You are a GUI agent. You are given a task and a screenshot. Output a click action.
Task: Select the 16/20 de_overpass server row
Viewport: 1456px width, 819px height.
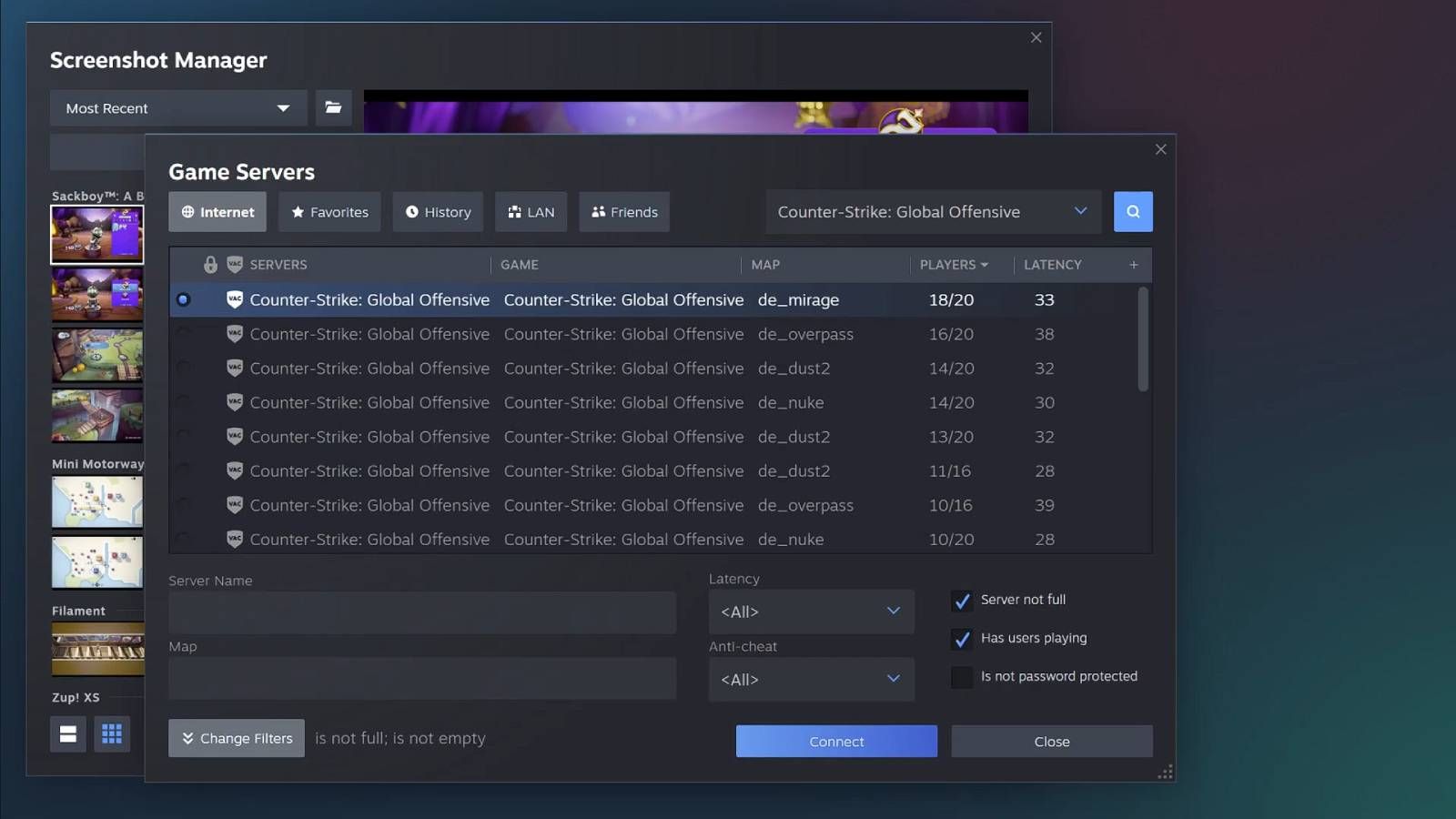653,334
